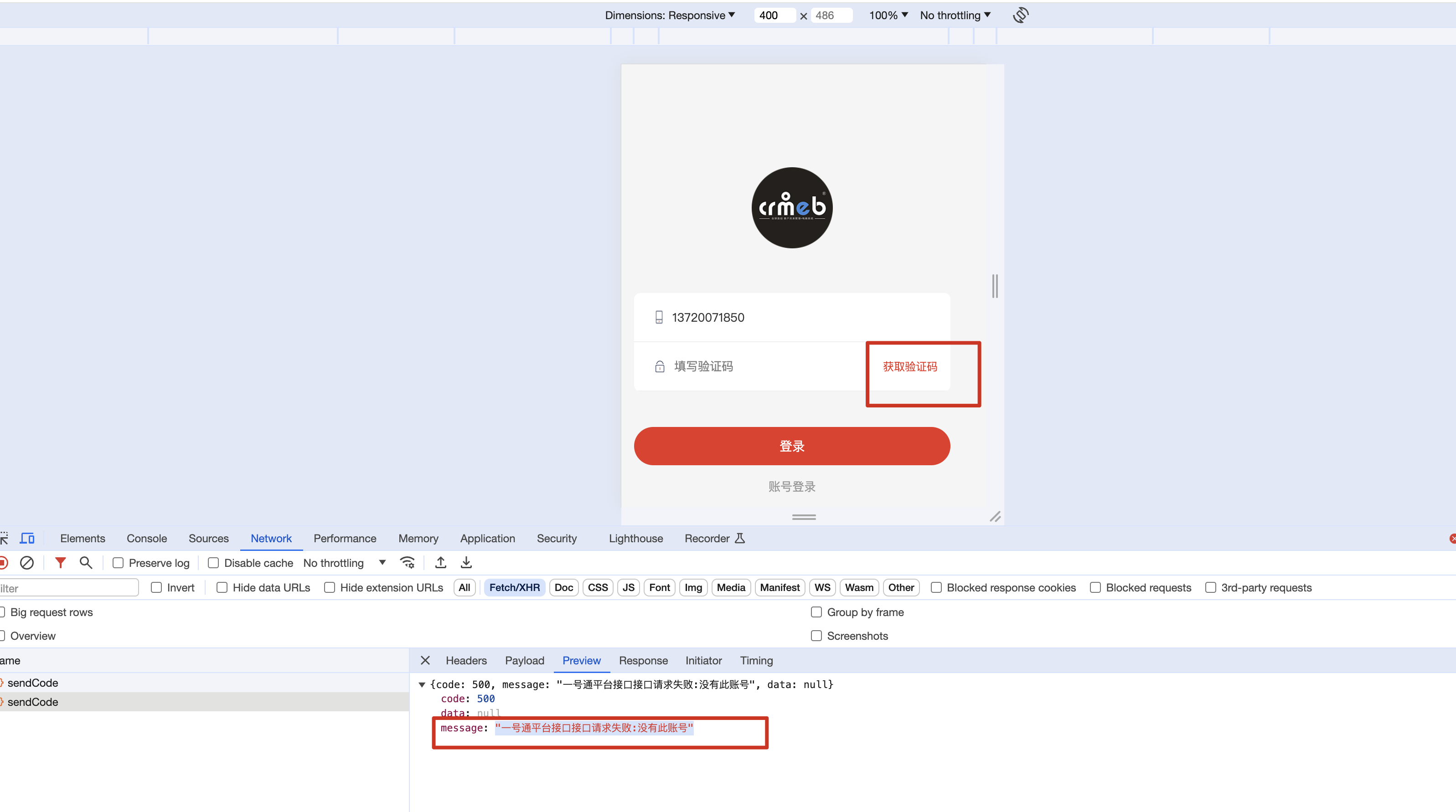Image resolution: width=1456 pixels, height=812 pixels.
Task: Open network conditions wifi icon
Action: 407,562
